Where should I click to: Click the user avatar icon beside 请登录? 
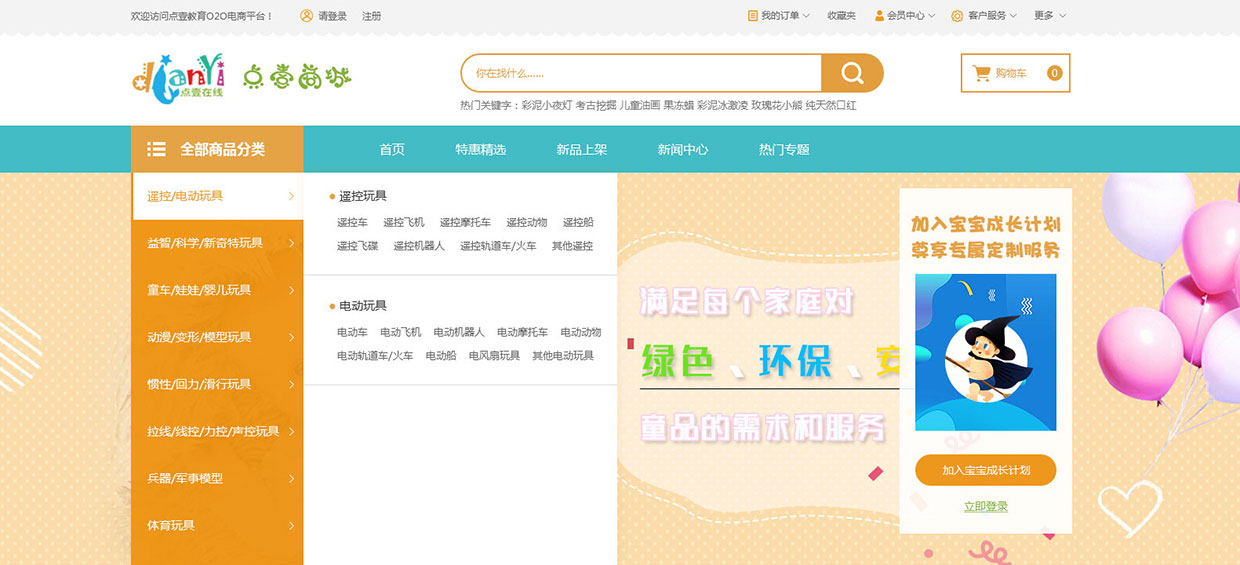306,16
